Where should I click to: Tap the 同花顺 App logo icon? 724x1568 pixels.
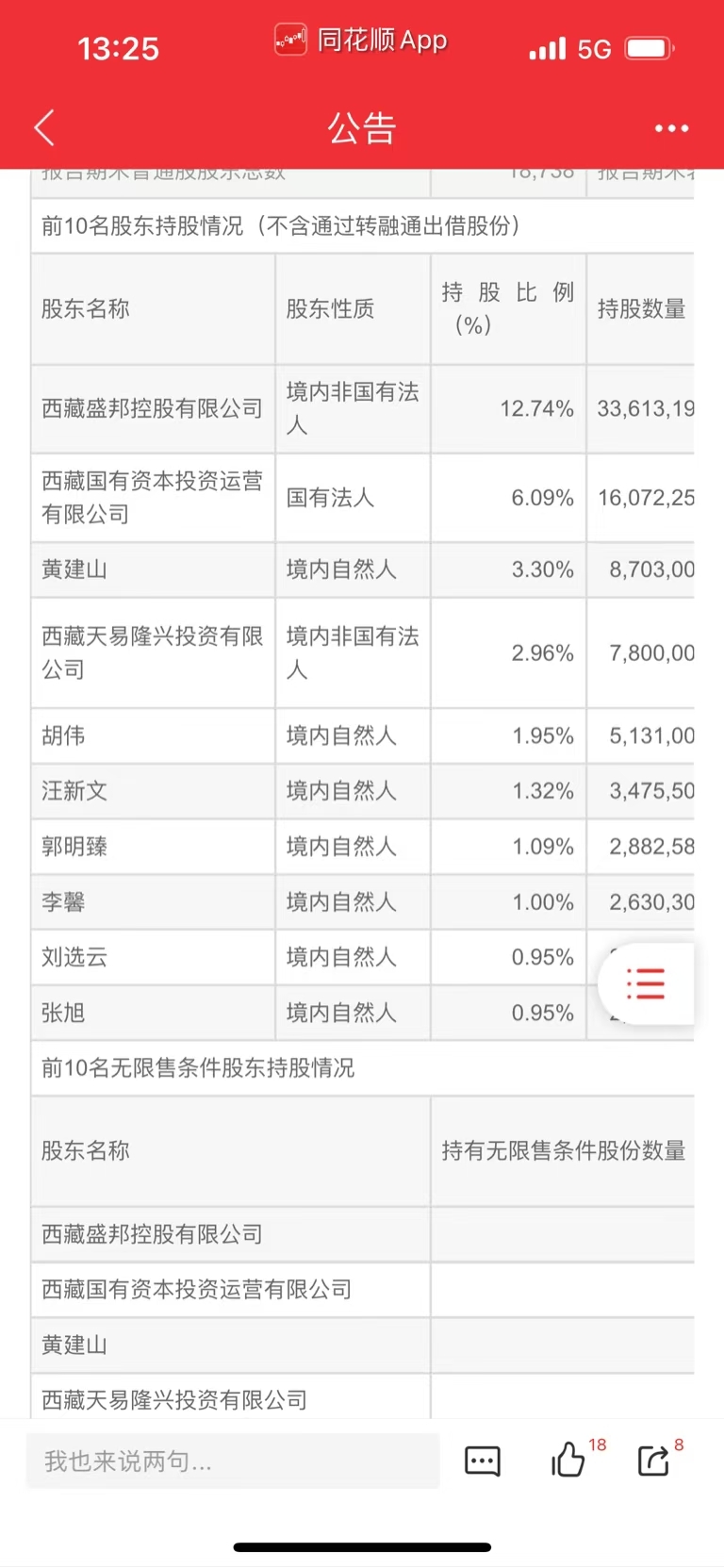tap(290, 41)
